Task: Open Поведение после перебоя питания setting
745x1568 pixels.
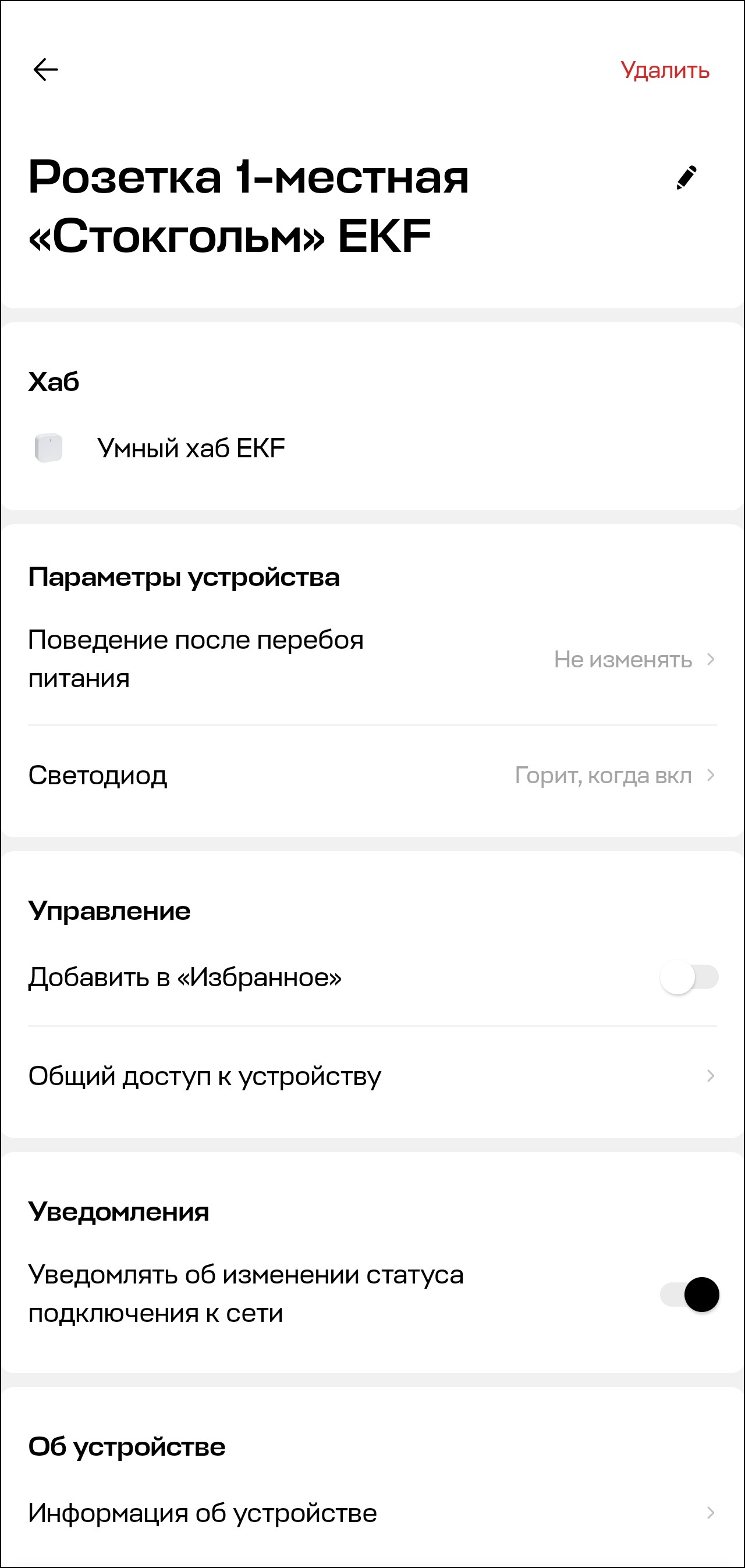Action: pos(196,659)
